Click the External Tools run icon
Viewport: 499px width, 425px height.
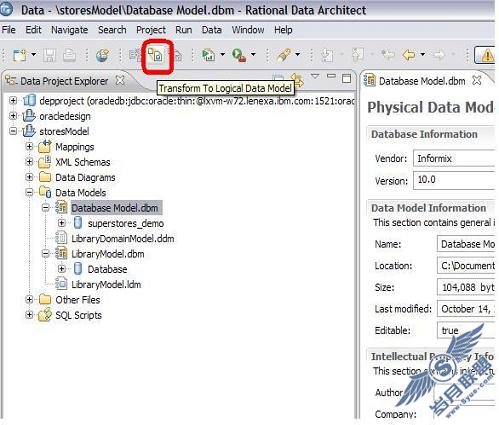[239, 55]
